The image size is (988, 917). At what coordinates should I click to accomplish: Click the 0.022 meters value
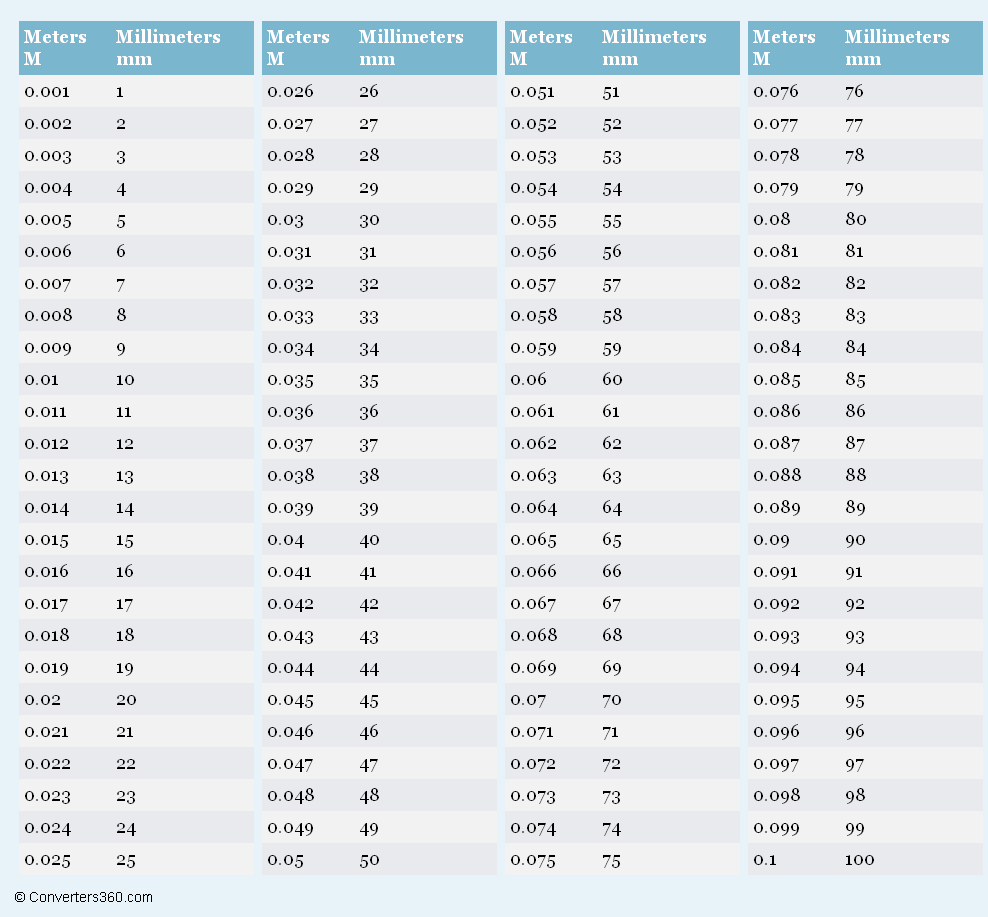pos(48,764)
